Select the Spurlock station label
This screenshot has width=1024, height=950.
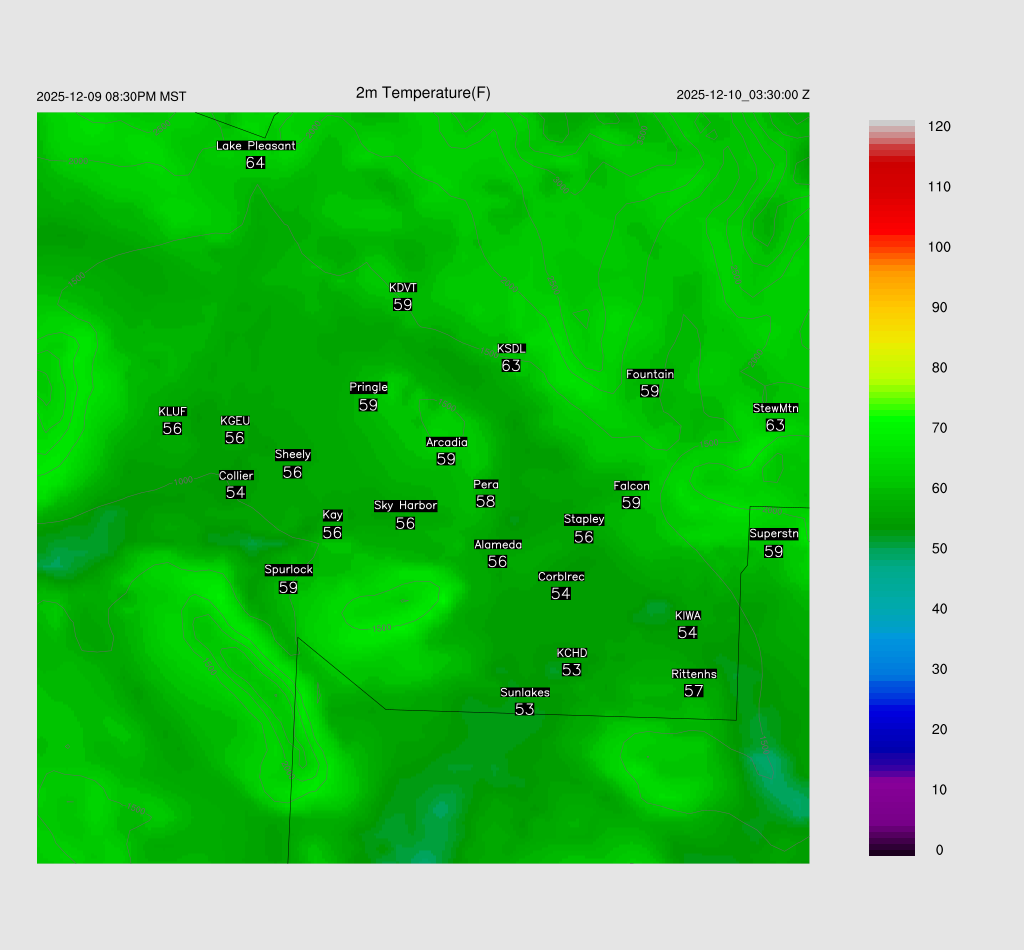tap(288, 570)
